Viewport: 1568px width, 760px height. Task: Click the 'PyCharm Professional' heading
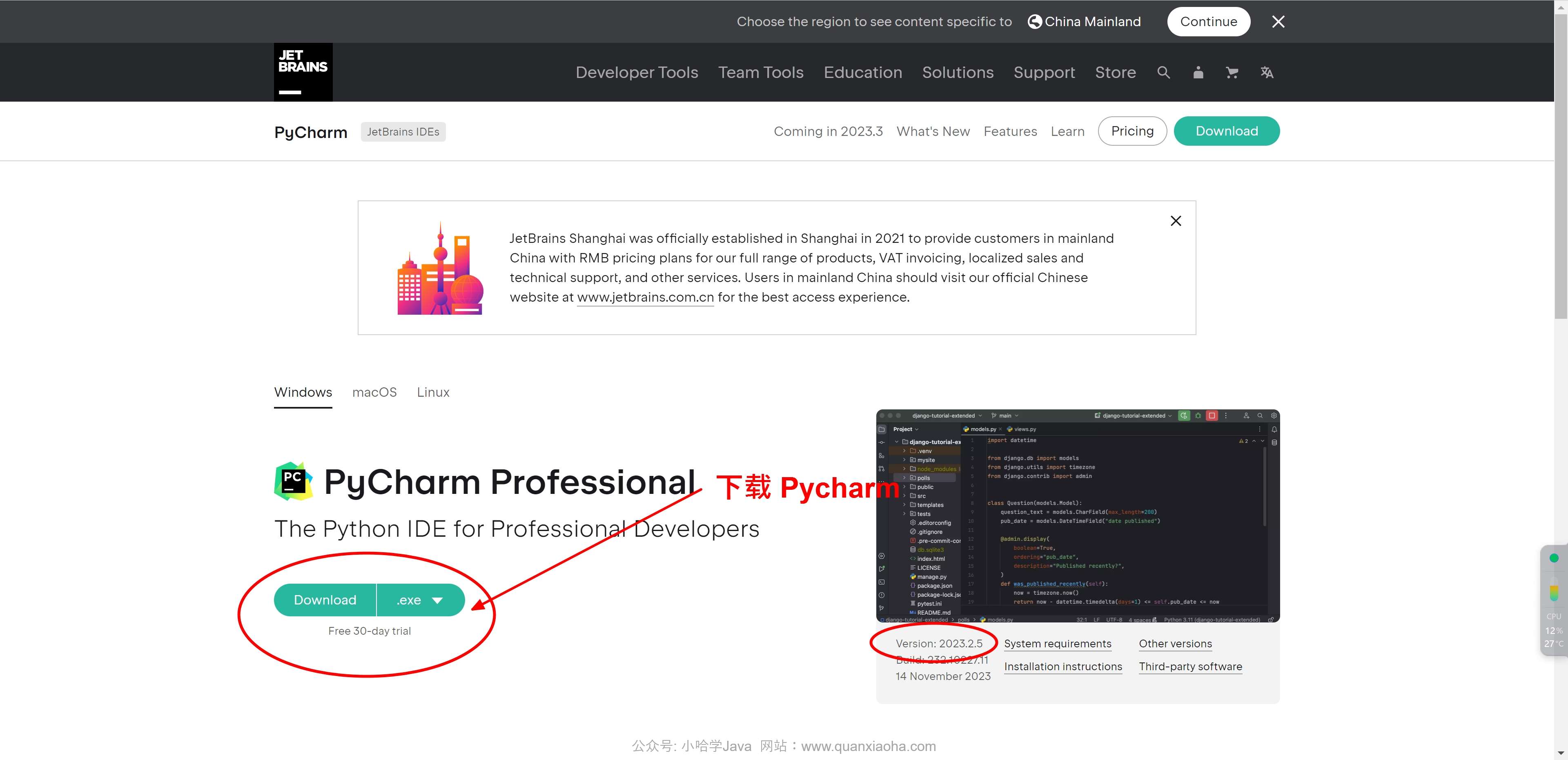click(510, 482)
